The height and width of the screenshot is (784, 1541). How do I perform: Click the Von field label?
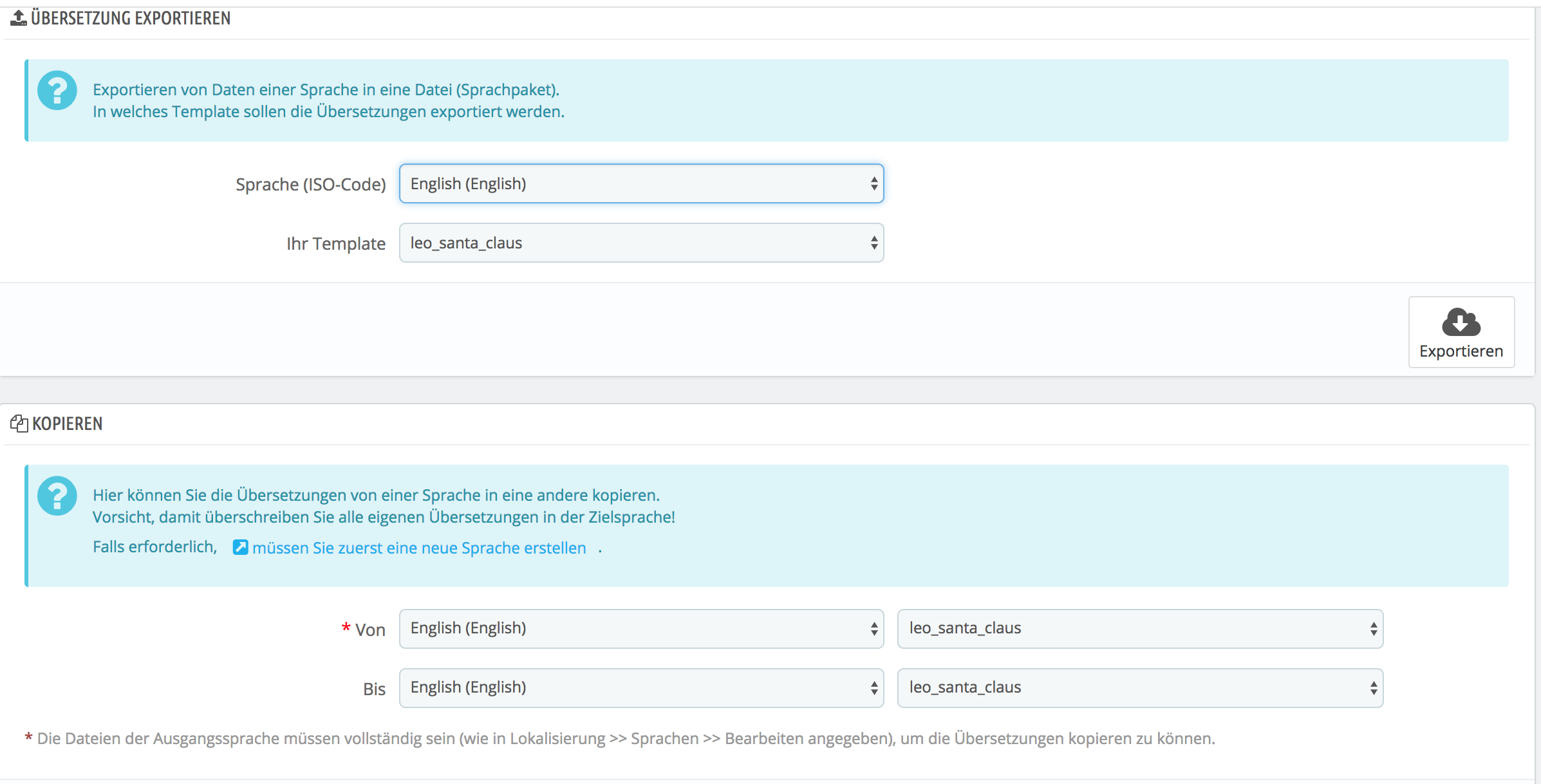pyautogui.click(x=370, y=630)
